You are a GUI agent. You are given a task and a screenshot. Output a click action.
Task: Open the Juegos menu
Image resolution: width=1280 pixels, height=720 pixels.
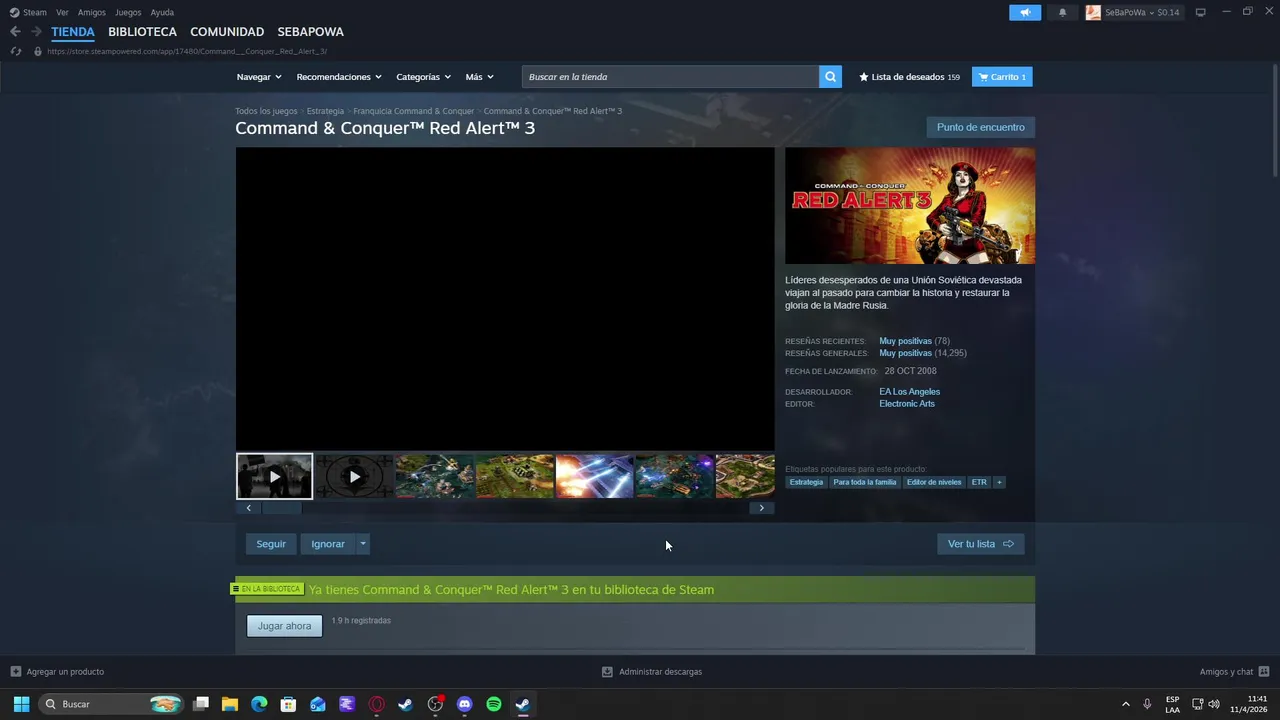[x=128, y=12]
